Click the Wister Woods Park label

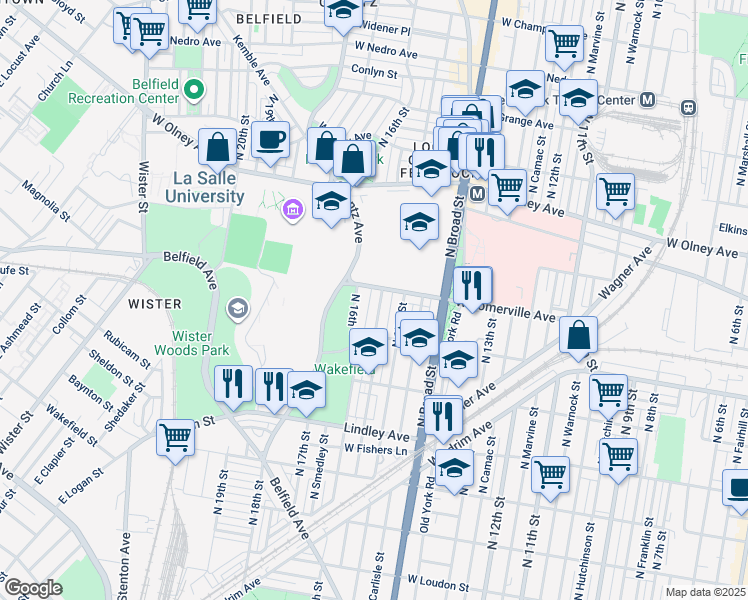point(192,343)
